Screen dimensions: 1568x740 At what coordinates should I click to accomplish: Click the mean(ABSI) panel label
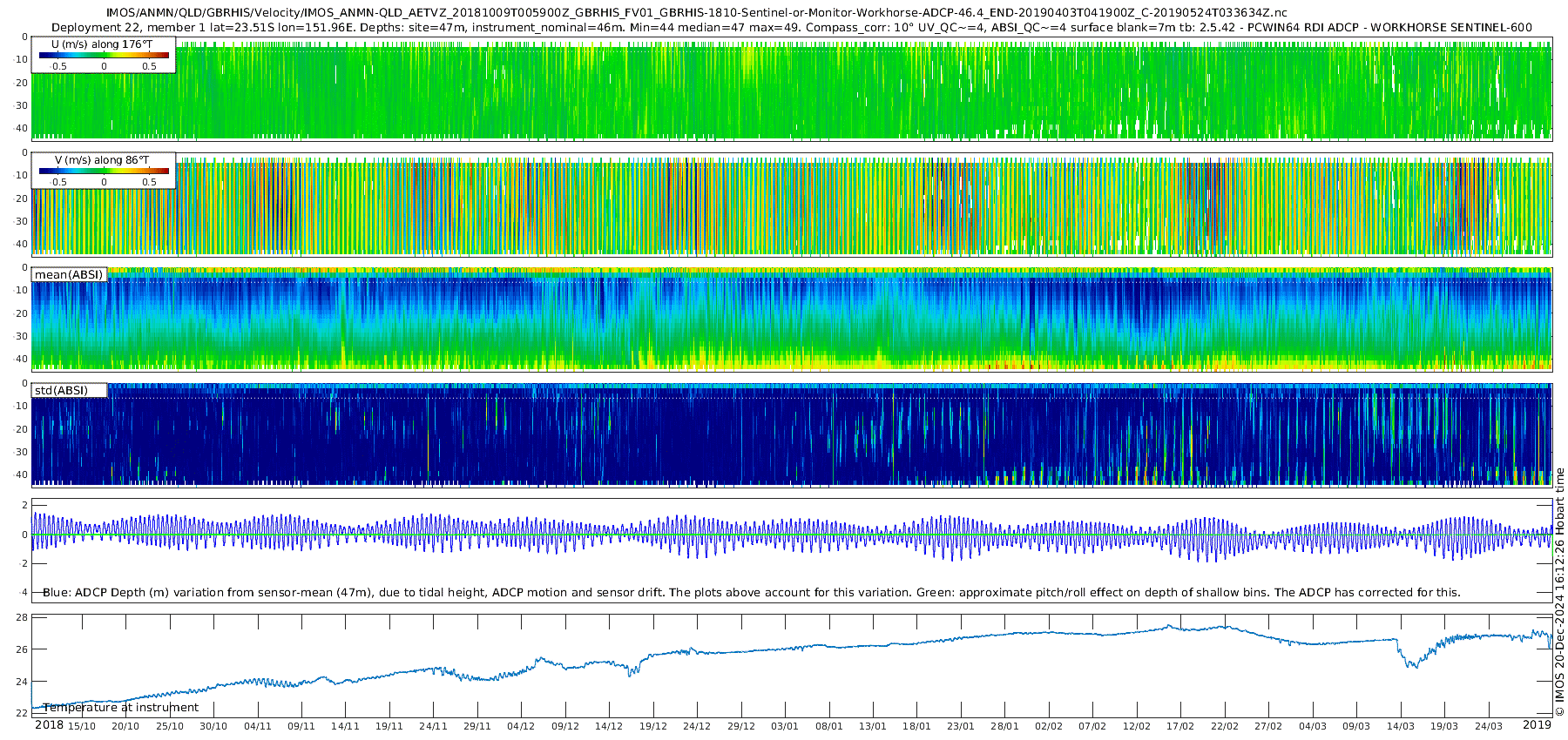(69, 275)
